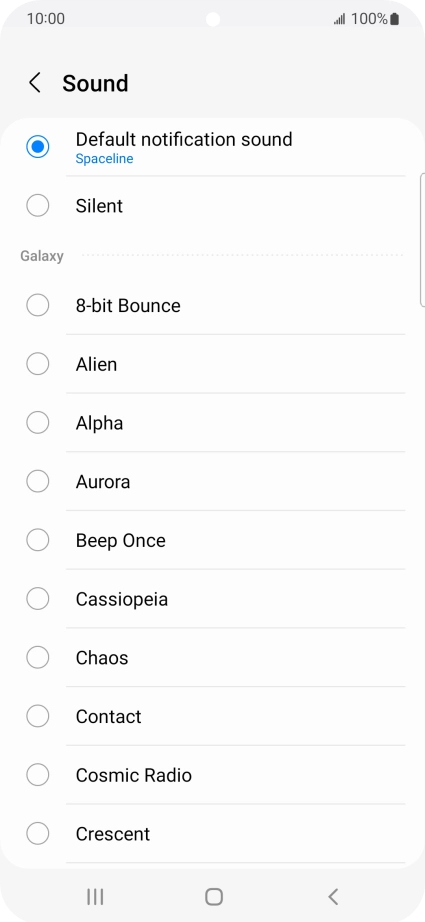Open recent apps from navigation bar
The image size is (425, 922).
click(x=95, y=897)
